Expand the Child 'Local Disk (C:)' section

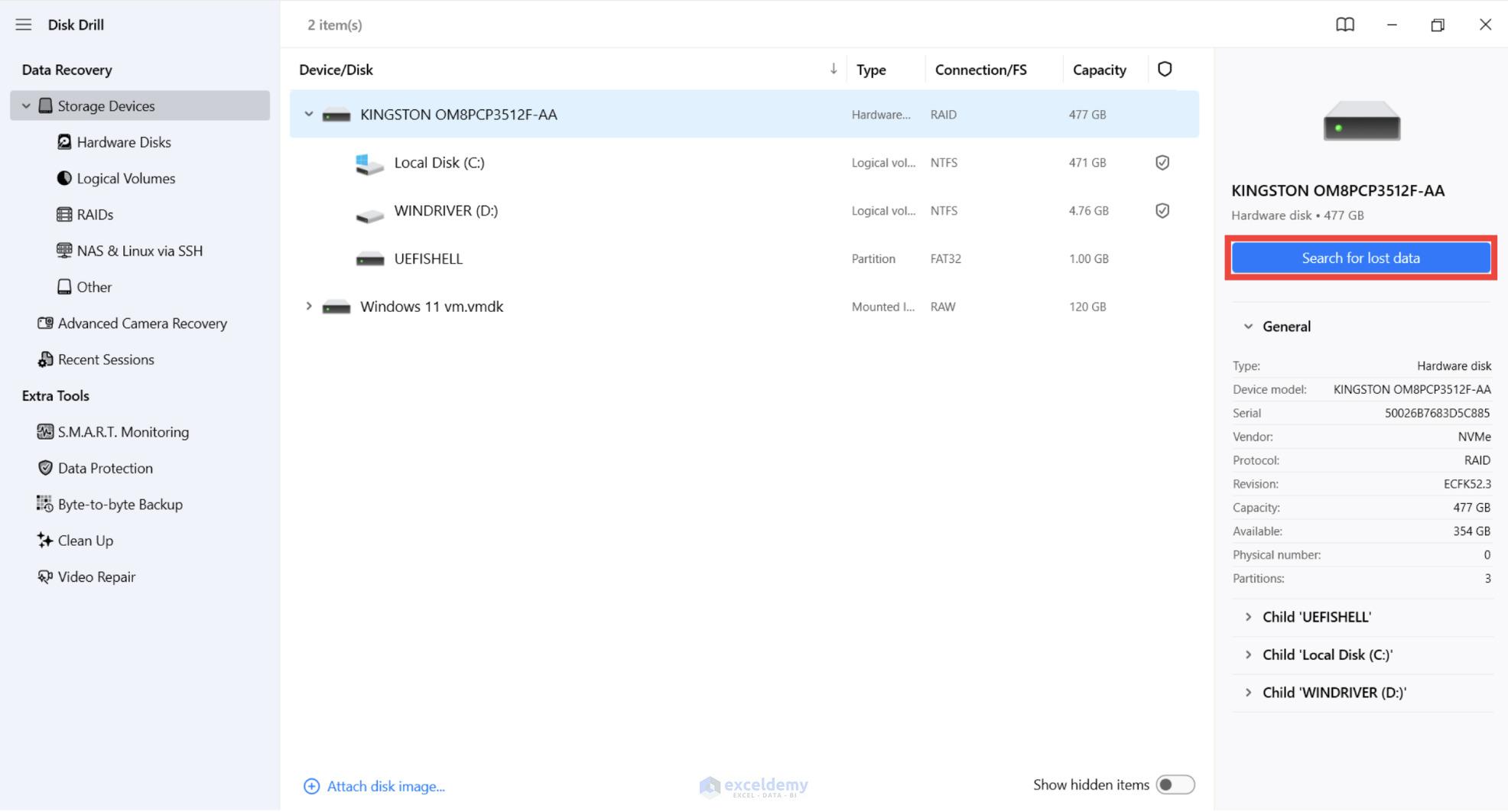pos(1248,654)
